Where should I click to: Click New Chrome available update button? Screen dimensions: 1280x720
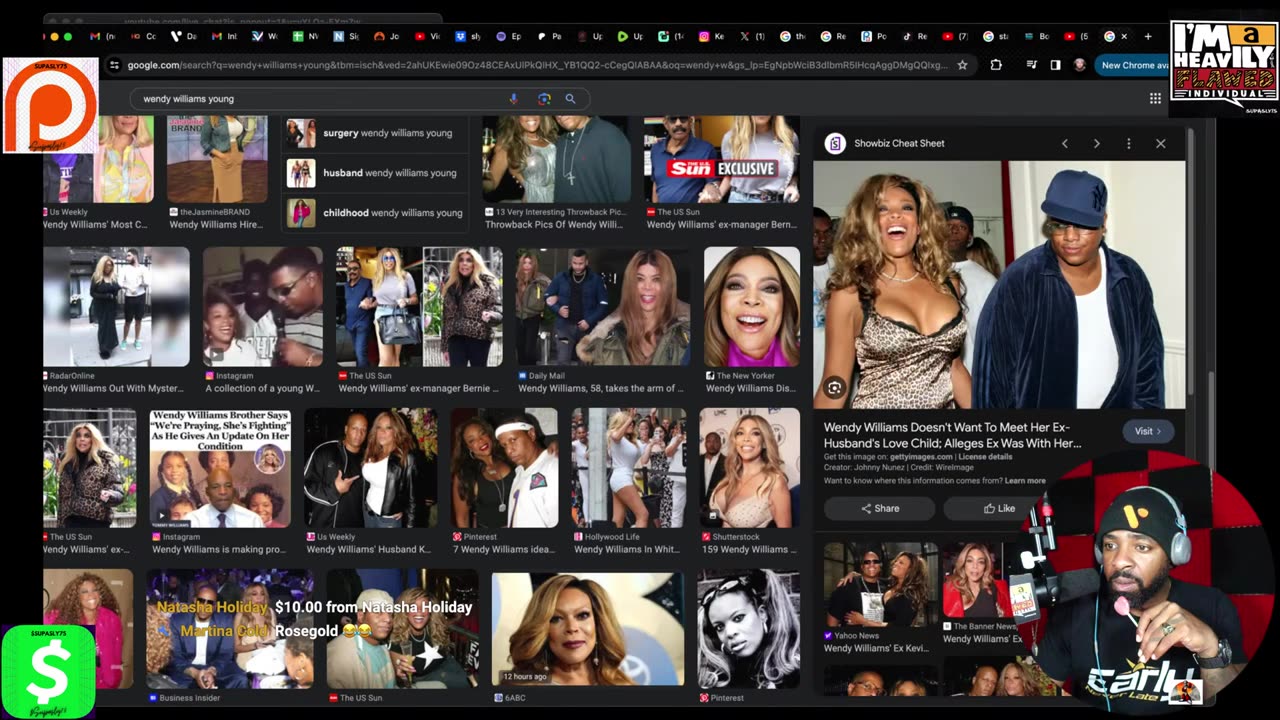[x=1132, y=65]
